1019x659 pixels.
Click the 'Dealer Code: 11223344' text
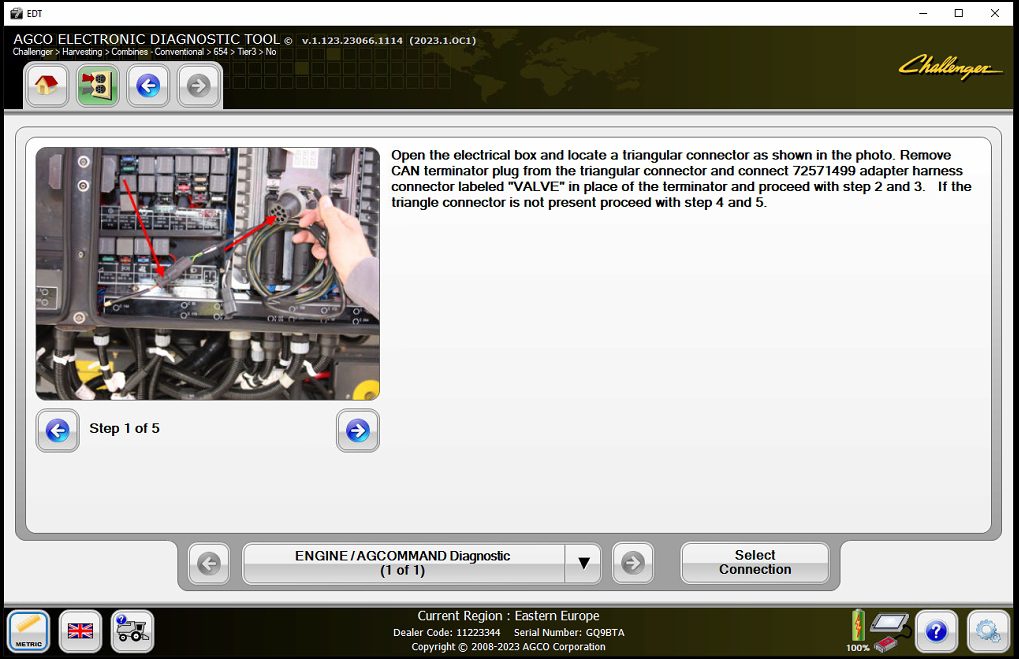[446, 632]
